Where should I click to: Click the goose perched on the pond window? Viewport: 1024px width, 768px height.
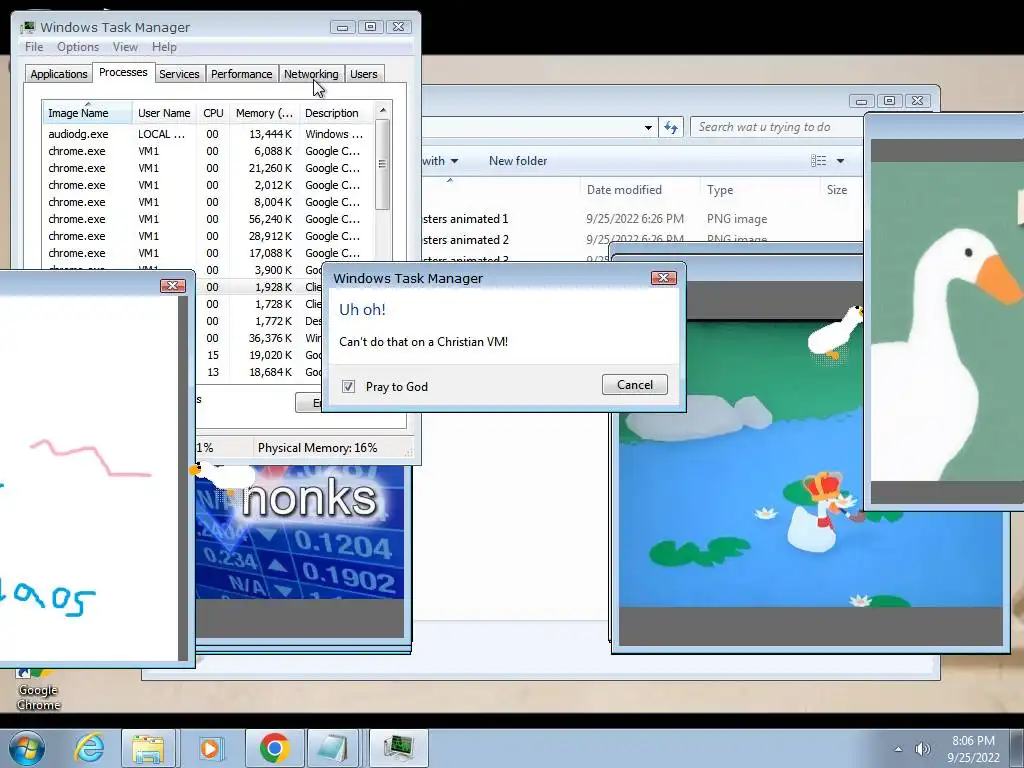[x=836, y=332]
